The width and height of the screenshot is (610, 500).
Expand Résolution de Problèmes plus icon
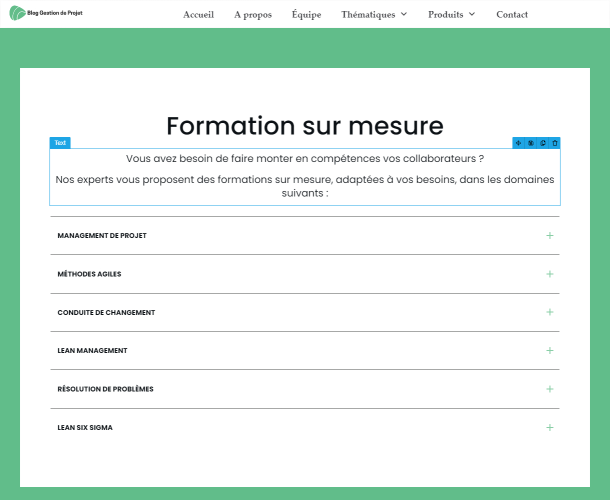point(549,389)
